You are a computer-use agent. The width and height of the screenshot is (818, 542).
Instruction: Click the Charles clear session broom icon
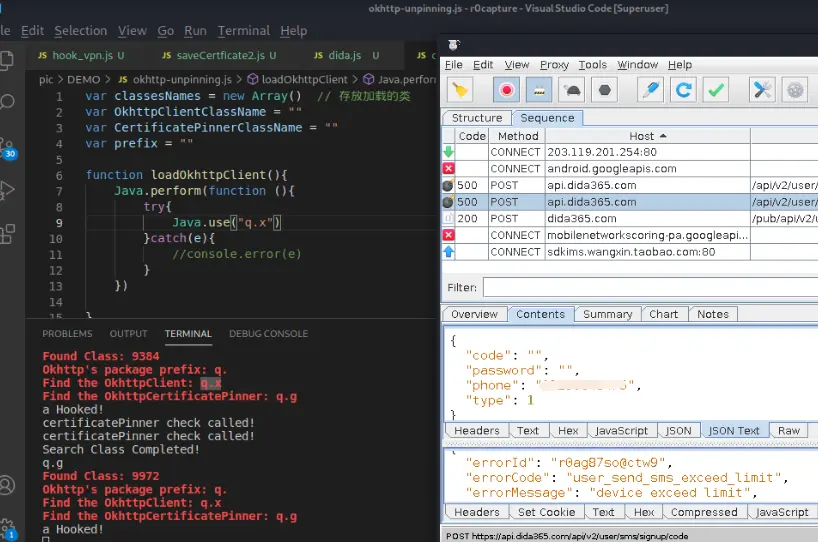click(459, 90)
